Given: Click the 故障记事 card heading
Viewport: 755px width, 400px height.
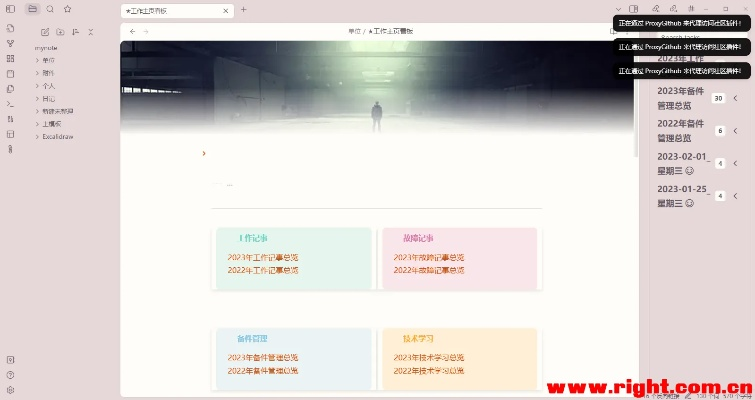Looking at the screenshot, I should click(x=418, y=238).
